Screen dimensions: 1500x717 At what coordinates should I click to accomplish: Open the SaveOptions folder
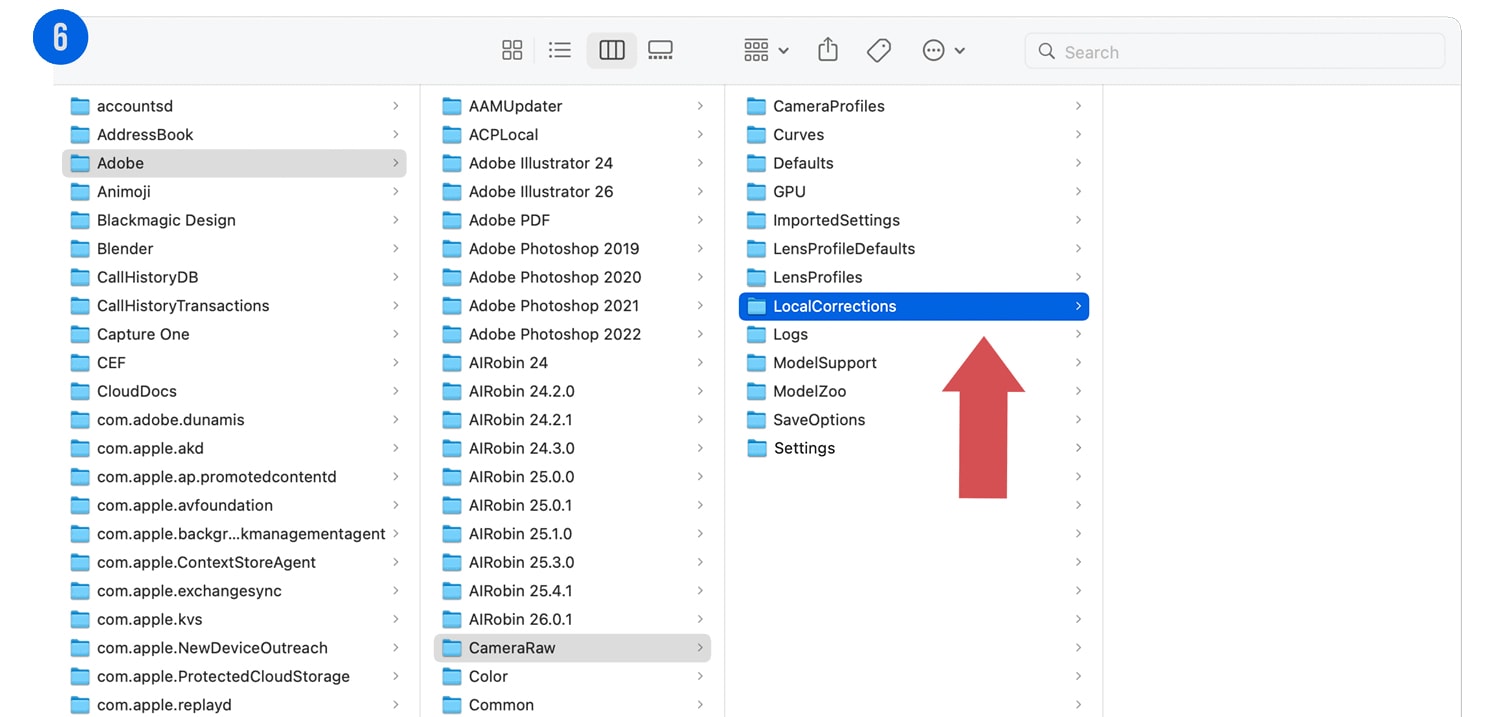[x=914, y=419]
